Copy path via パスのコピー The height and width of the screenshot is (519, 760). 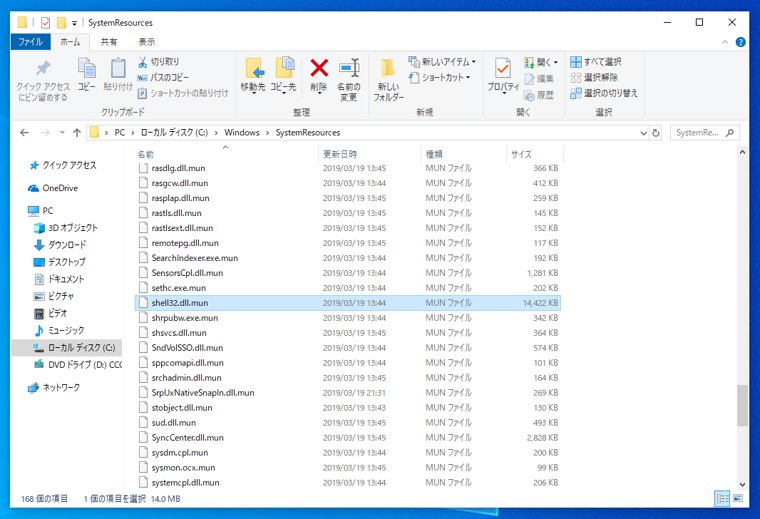click(163, 77)
